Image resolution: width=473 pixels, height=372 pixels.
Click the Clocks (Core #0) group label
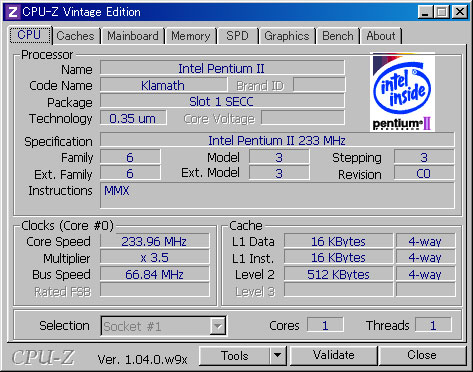67,226
